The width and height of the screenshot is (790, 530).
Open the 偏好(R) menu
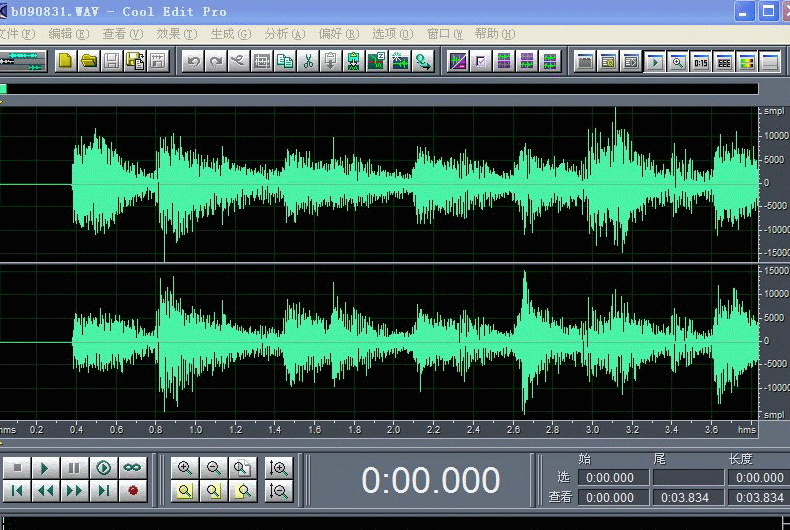click(x=339, y=34)
